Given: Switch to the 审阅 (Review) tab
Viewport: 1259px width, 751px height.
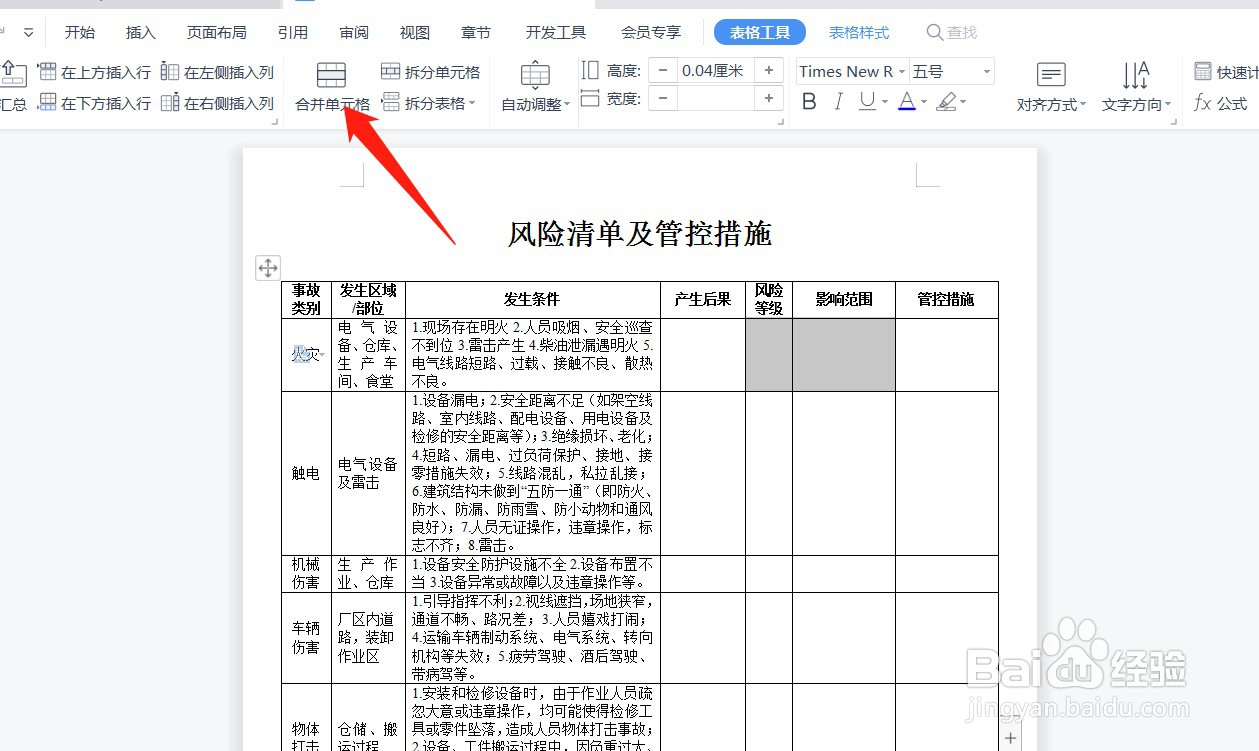Looking at the screenshot, I should coord(354,32).
